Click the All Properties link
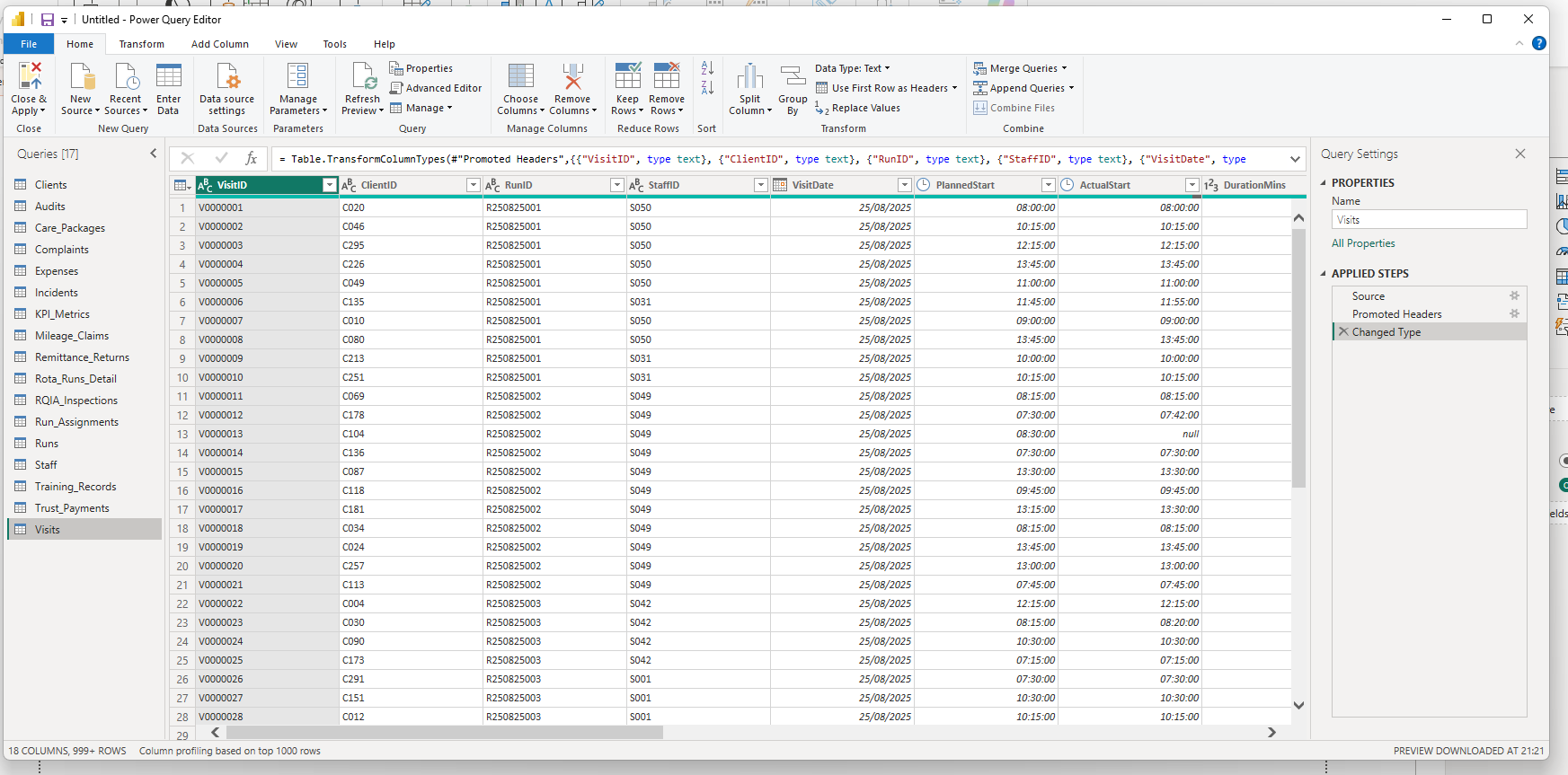 coord(1363,243)
